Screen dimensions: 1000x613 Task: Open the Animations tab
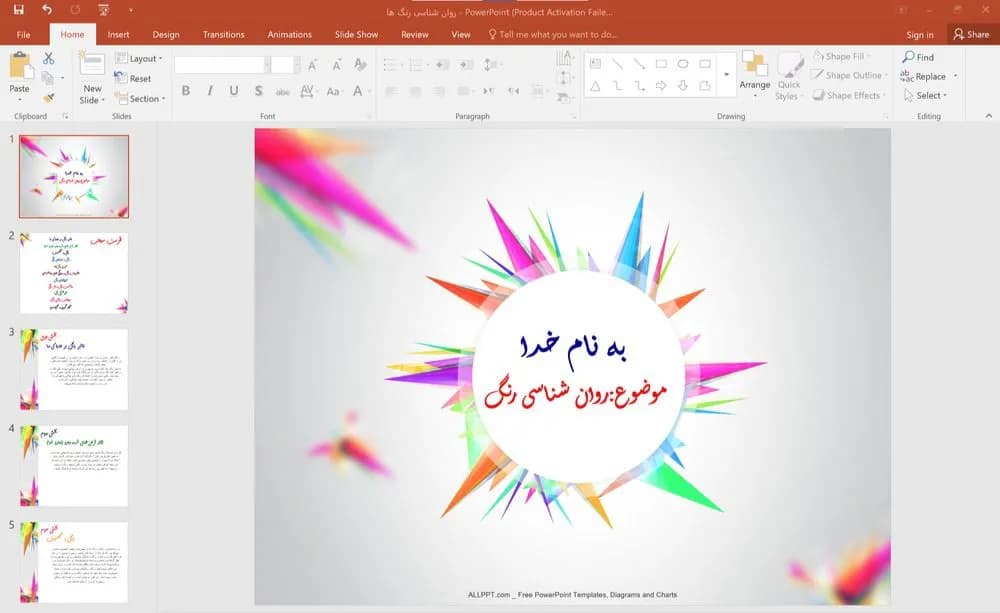click(290, 34)
